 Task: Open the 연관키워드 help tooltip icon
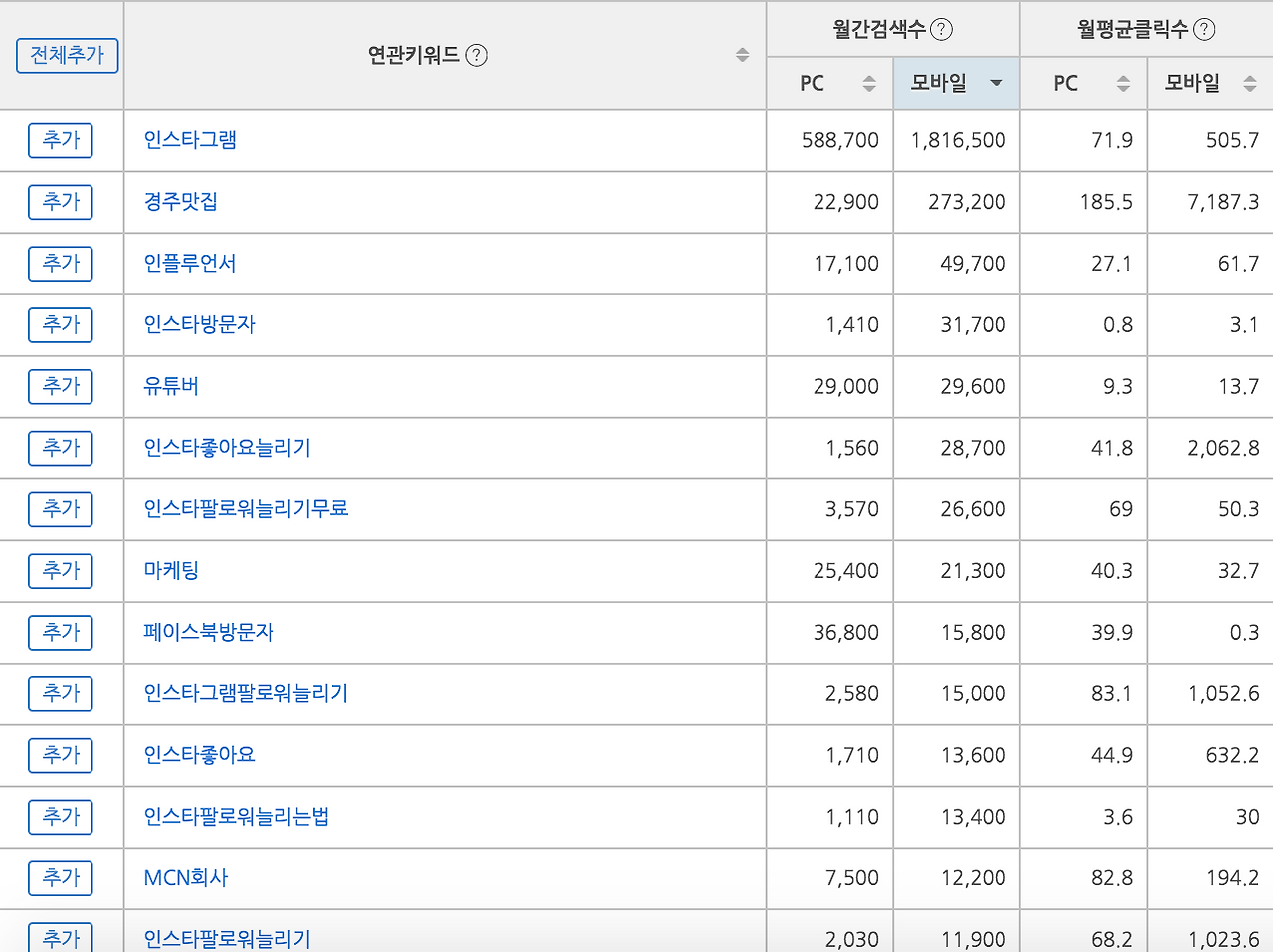tap(476, 56)
